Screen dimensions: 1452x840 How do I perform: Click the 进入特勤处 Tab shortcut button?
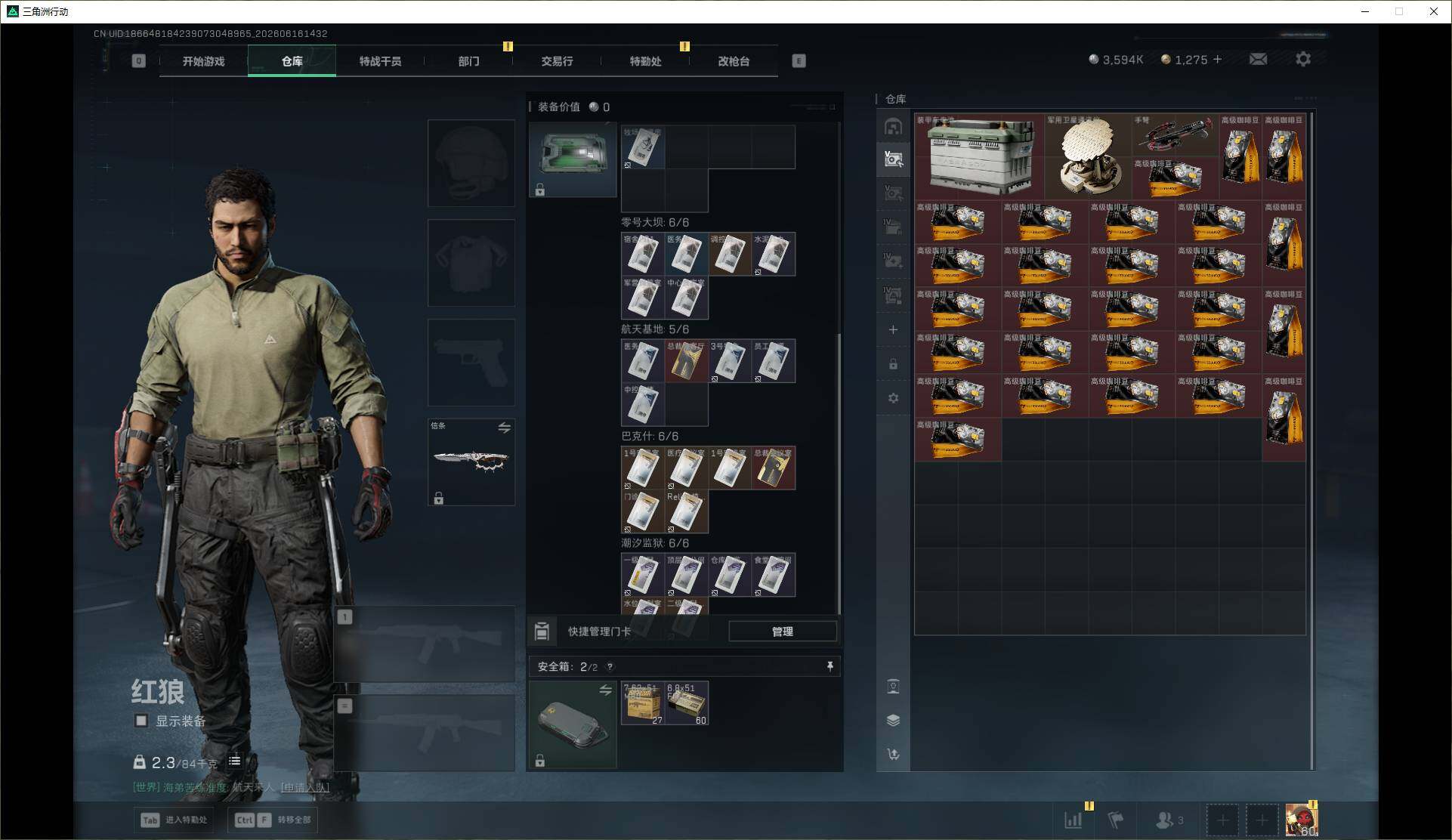click(173, 820)
